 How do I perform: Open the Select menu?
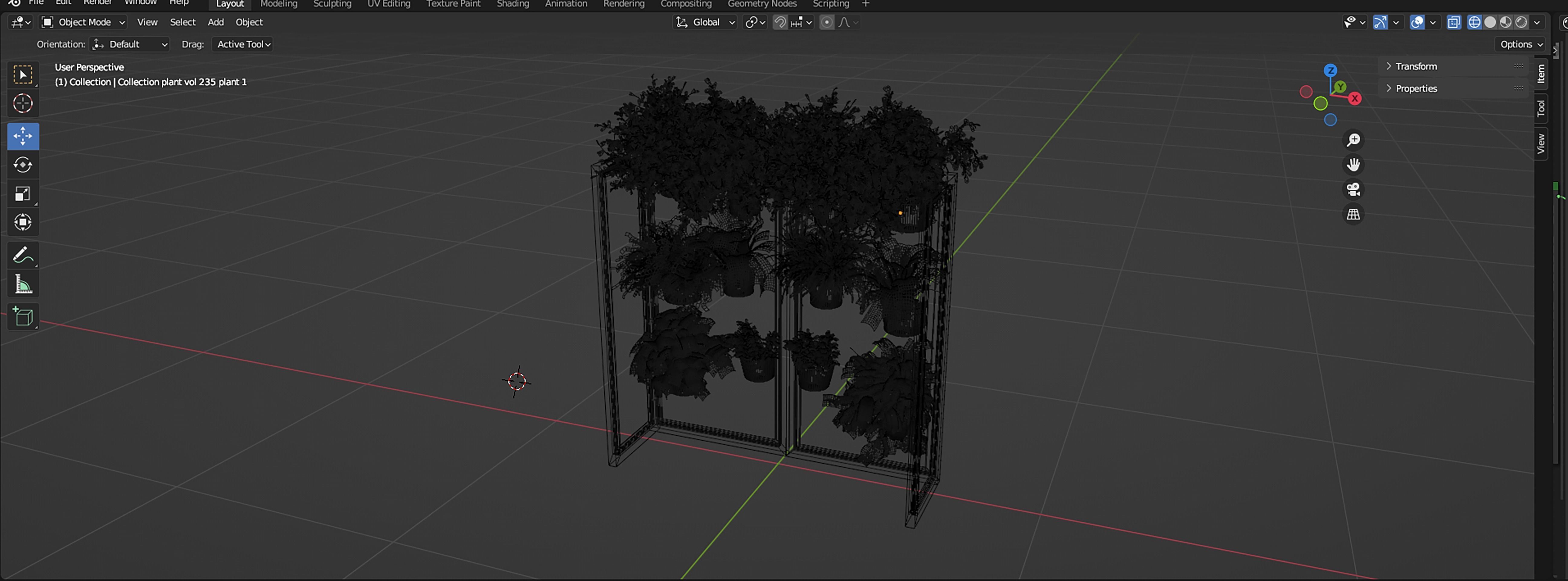183,22
